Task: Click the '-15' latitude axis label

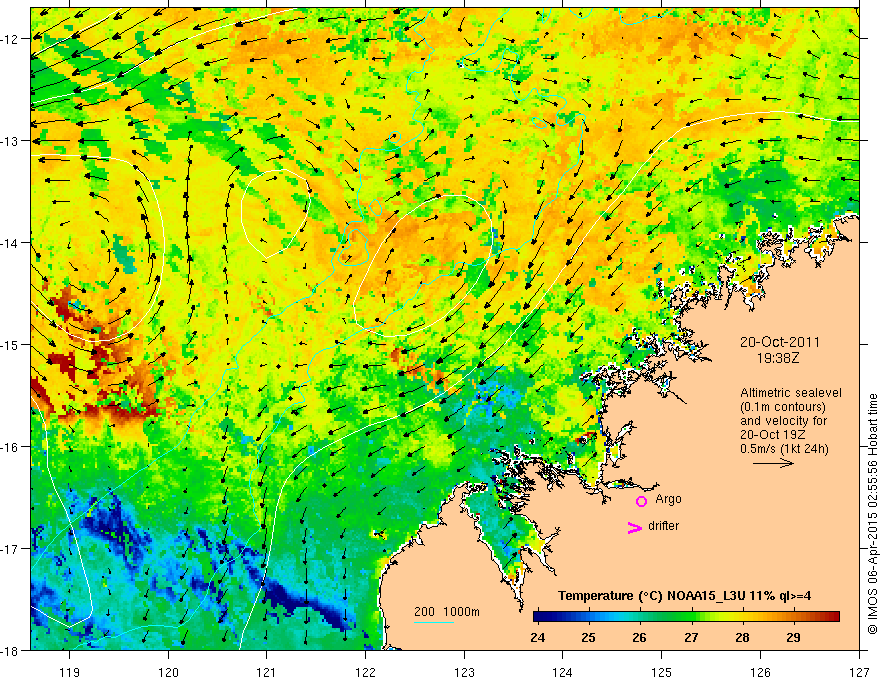Action: coord(11,344)
